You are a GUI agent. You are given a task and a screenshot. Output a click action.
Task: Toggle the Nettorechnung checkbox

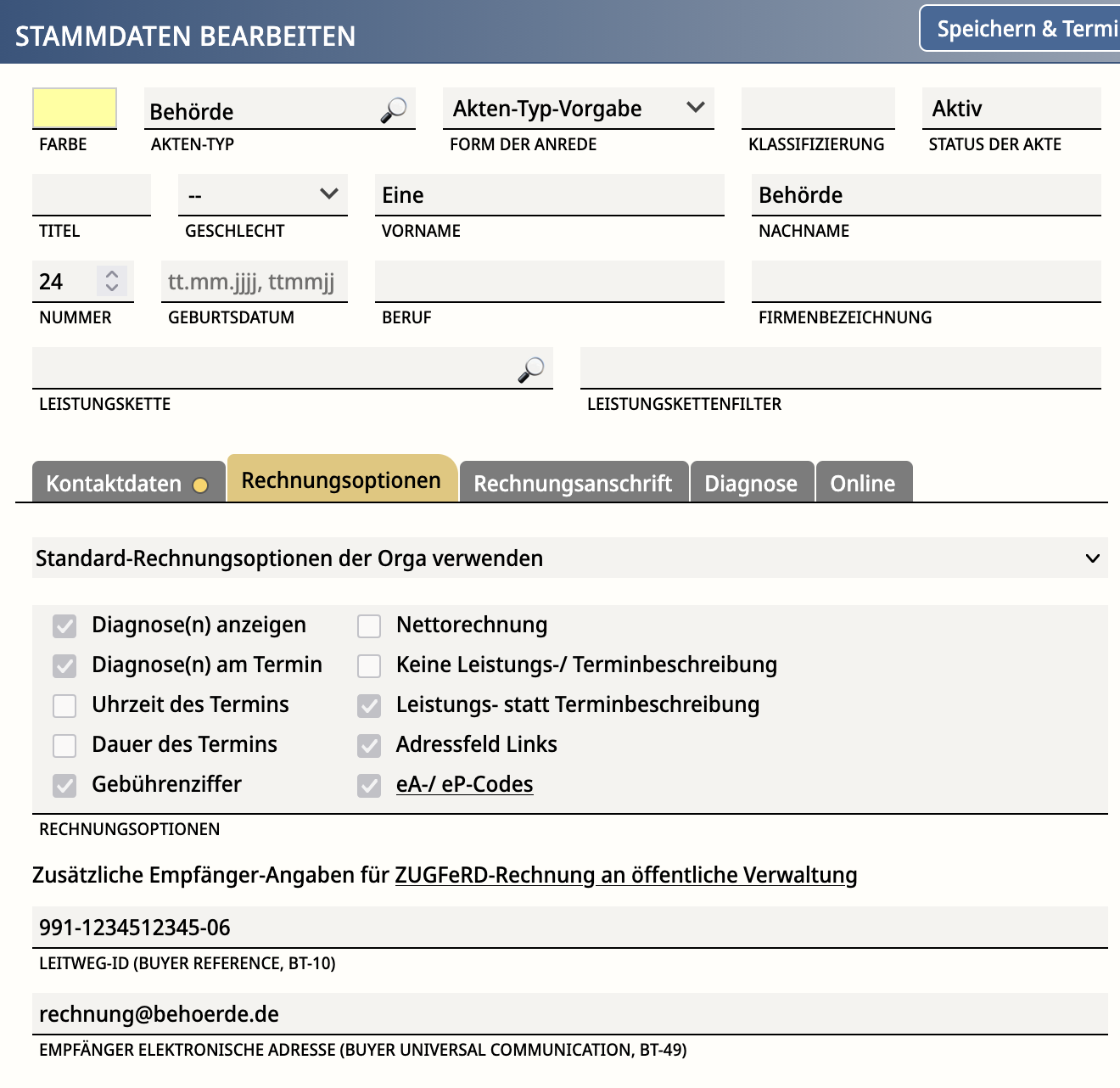369,626
